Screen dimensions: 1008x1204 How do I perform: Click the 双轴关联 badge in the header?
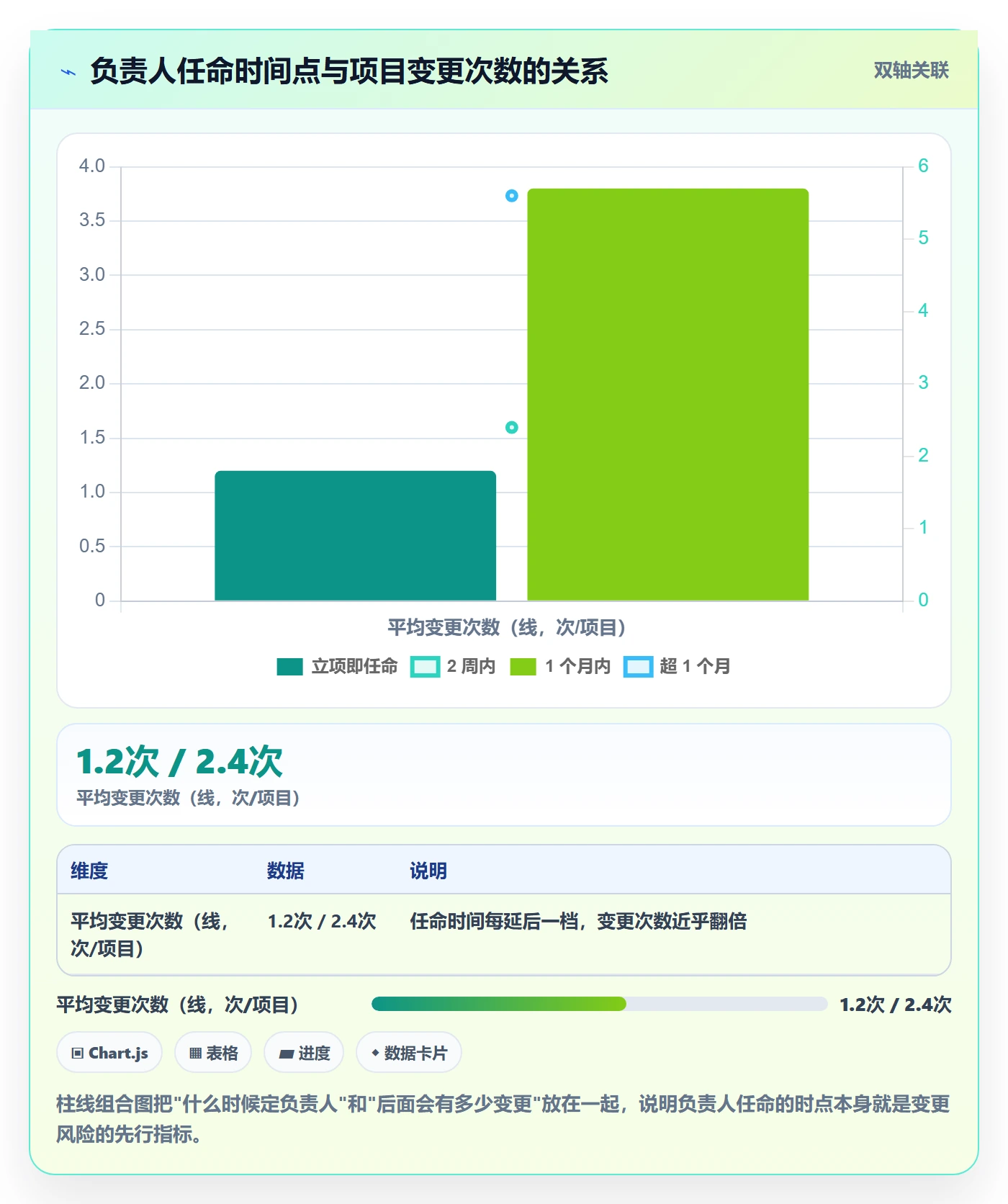pyautogui.click(x=911, y=70)
